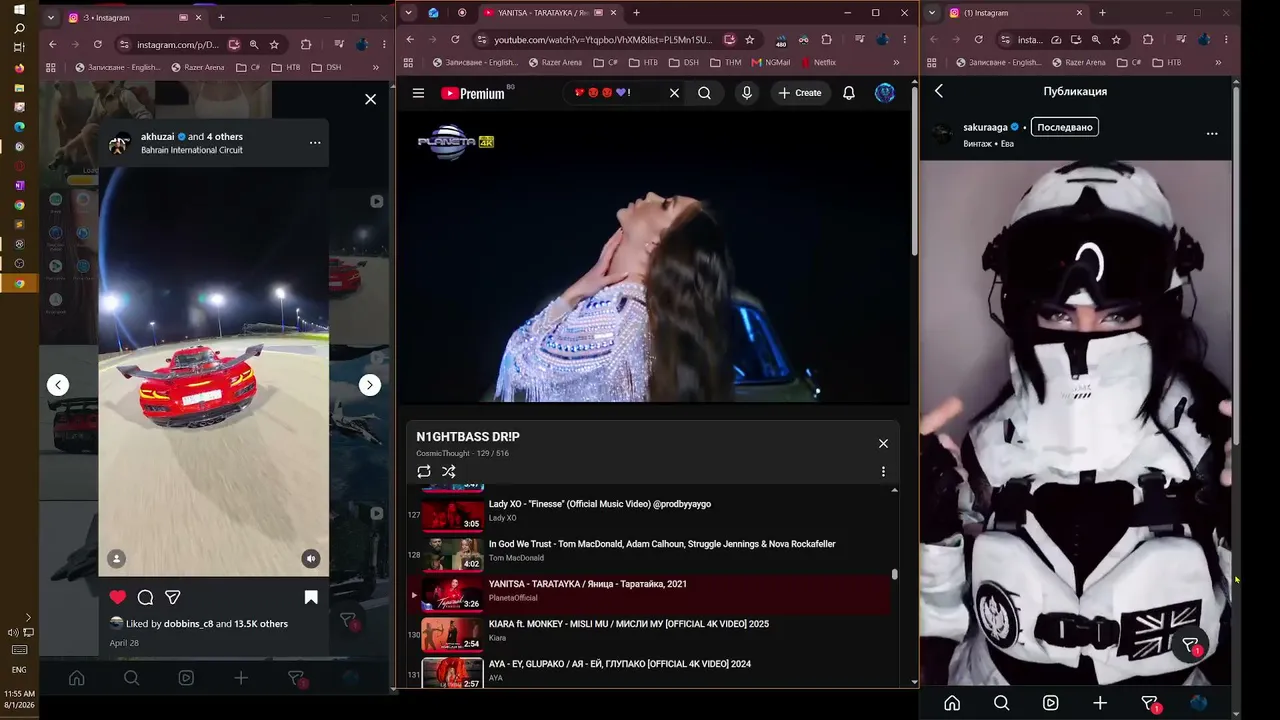Click the YouTube search magnifier button

pyautogui.click(x=705, y=93)
